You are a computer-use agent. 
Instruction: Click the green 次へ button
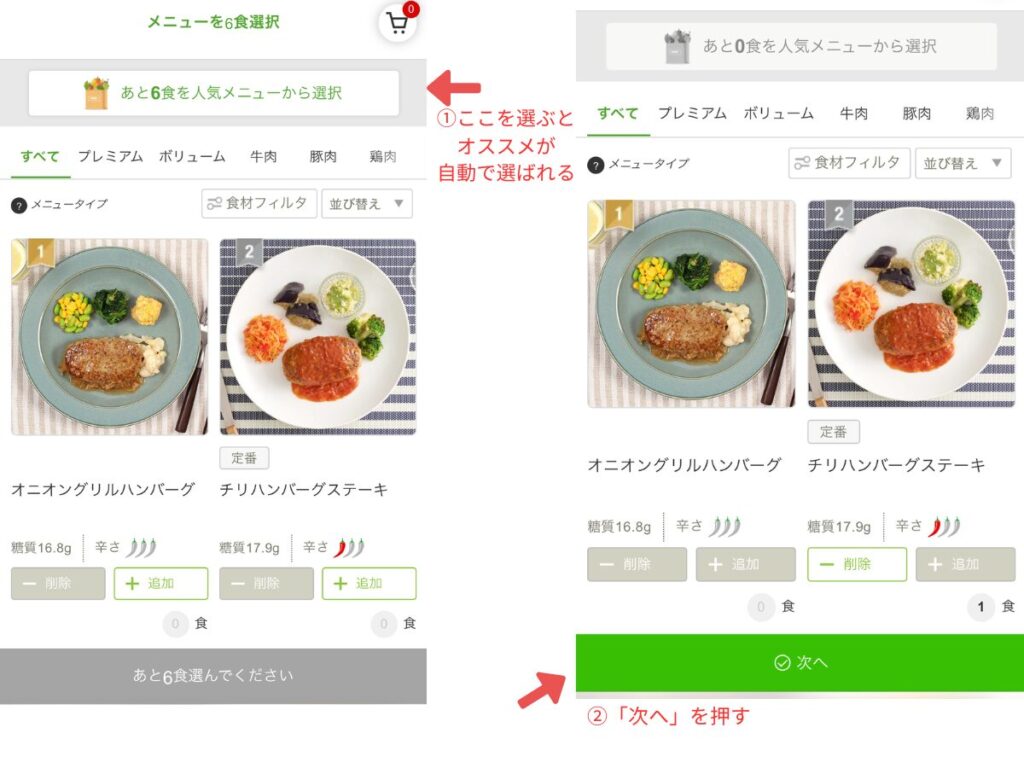tap(800, 663)
